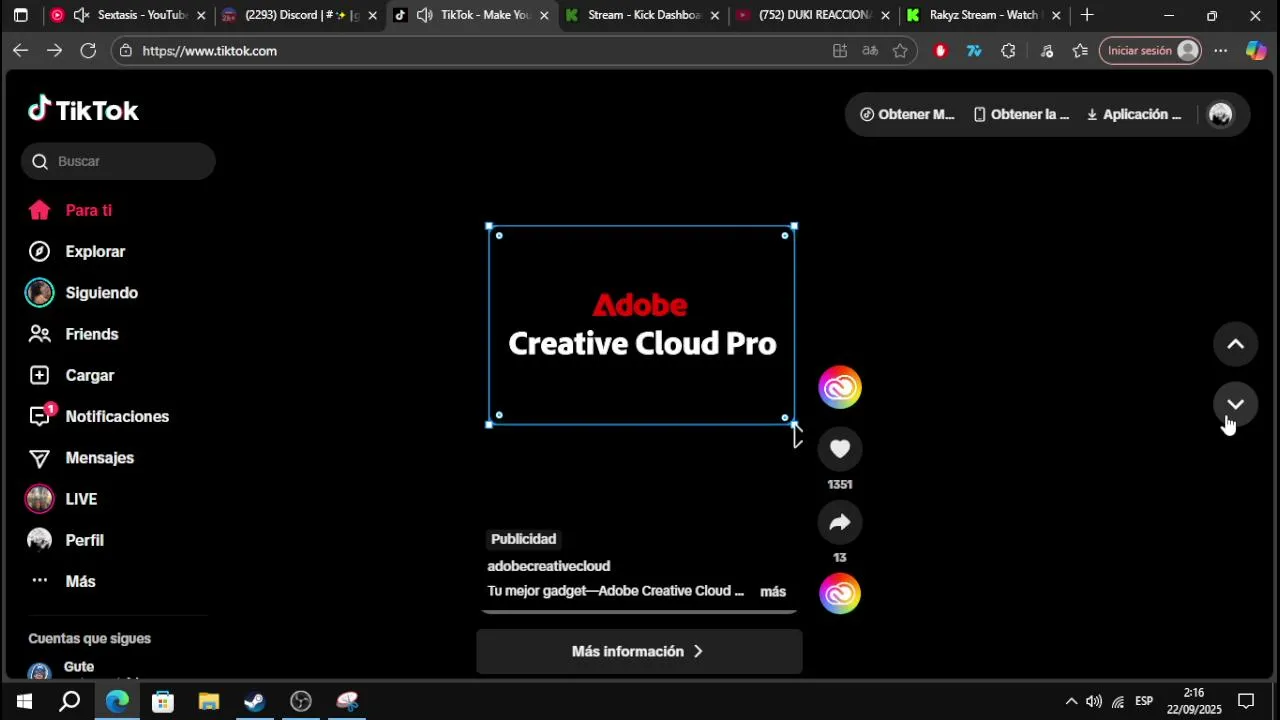Open the browser extensions puzzle icon
1280x720 pixels.
coord(1008,50)
